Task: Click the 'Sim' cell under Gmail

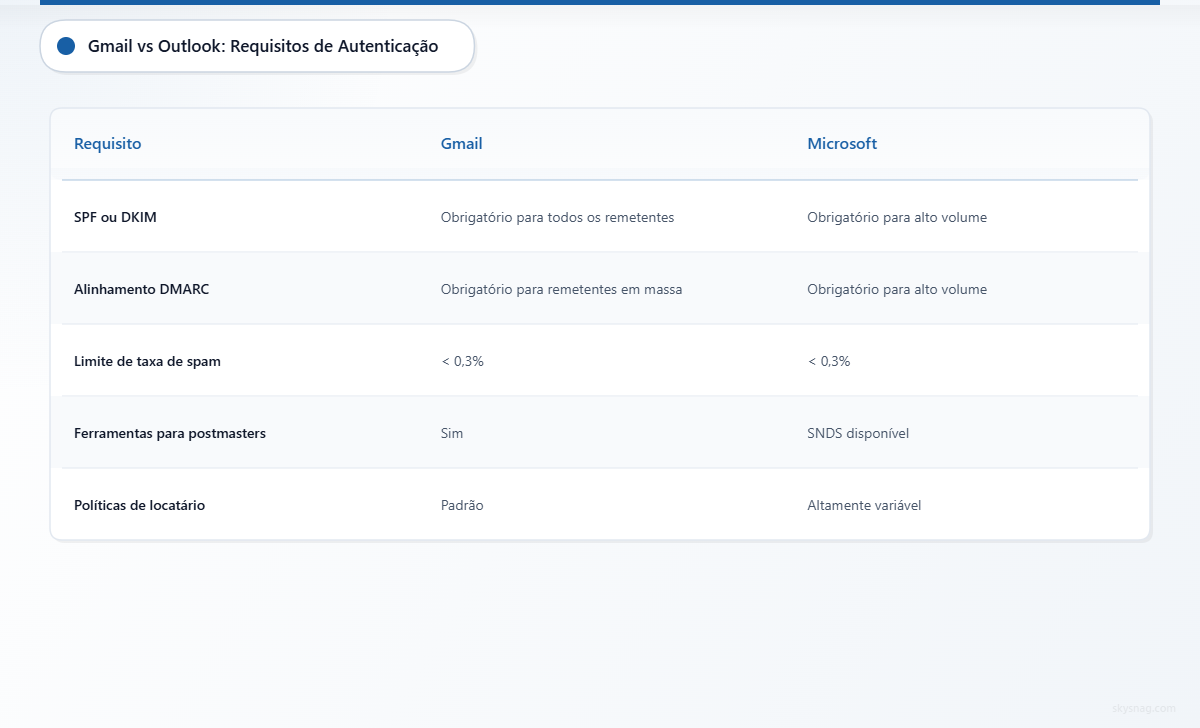Action: (x=452, y=433)
